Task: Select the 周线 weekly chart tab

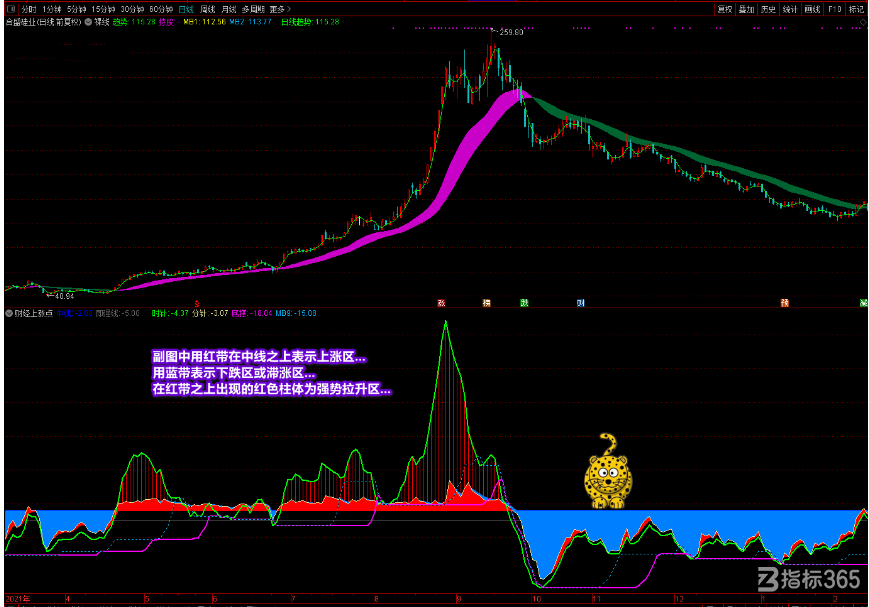Action: tap(207, 9)
